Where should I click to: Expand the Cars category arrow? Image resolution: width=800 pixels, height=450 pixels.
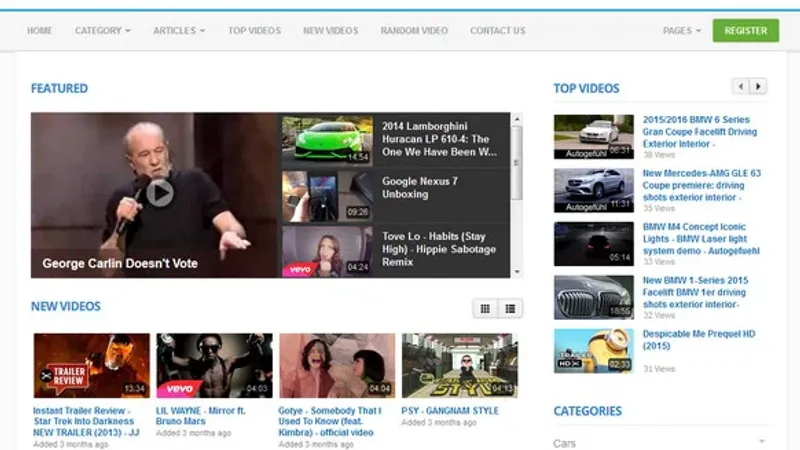(x=762, y=441)
